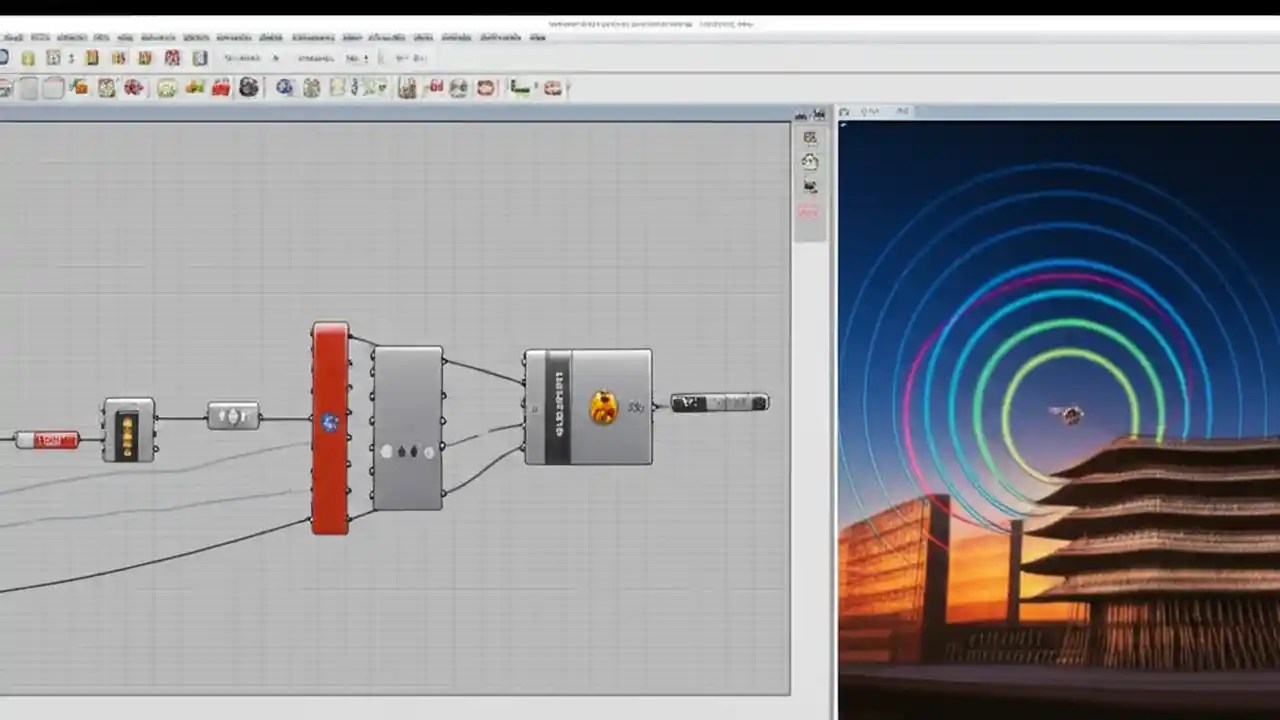Toggle the middle dot indicator on the gray component
Viewport: 1280px width, 720px height.
406,451
